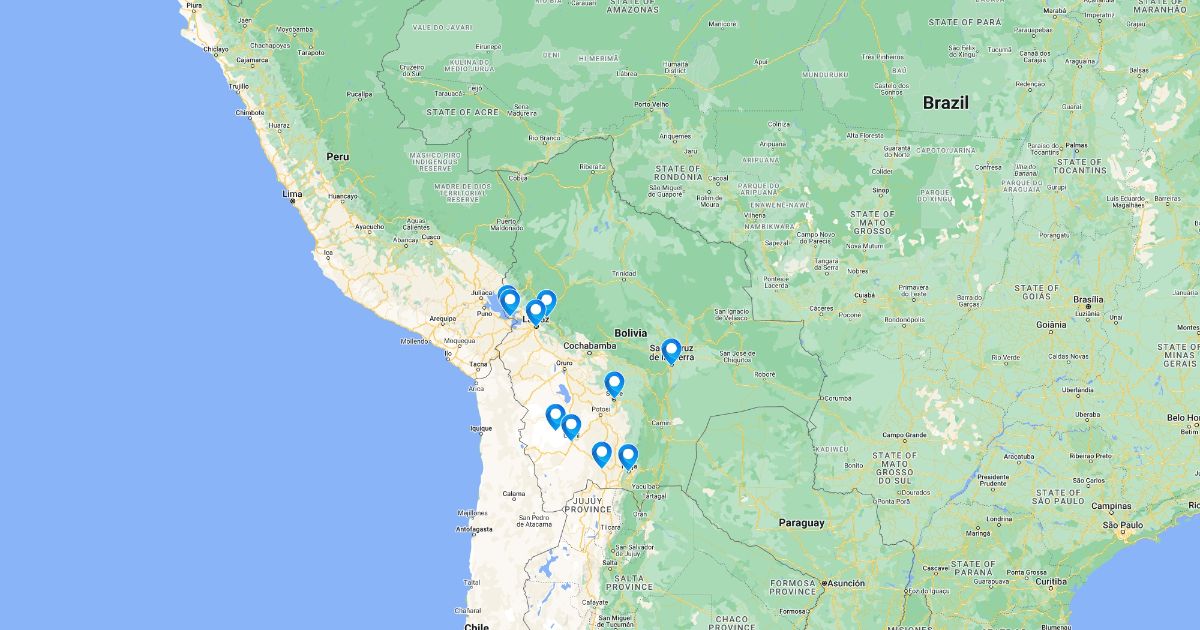1200x630 pixels.
Task: Select the front pin on Lake Titicaca
Action: tap(509, 300)
